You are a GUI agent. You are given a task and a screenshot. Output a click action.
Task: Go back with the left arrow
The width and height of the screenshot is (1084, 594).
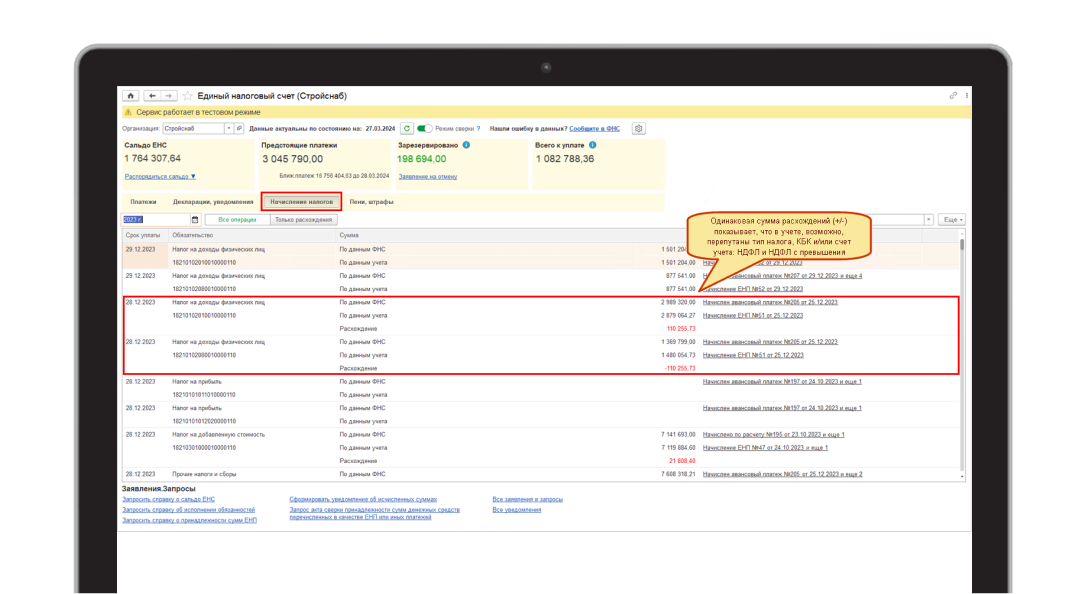[150, 96]
